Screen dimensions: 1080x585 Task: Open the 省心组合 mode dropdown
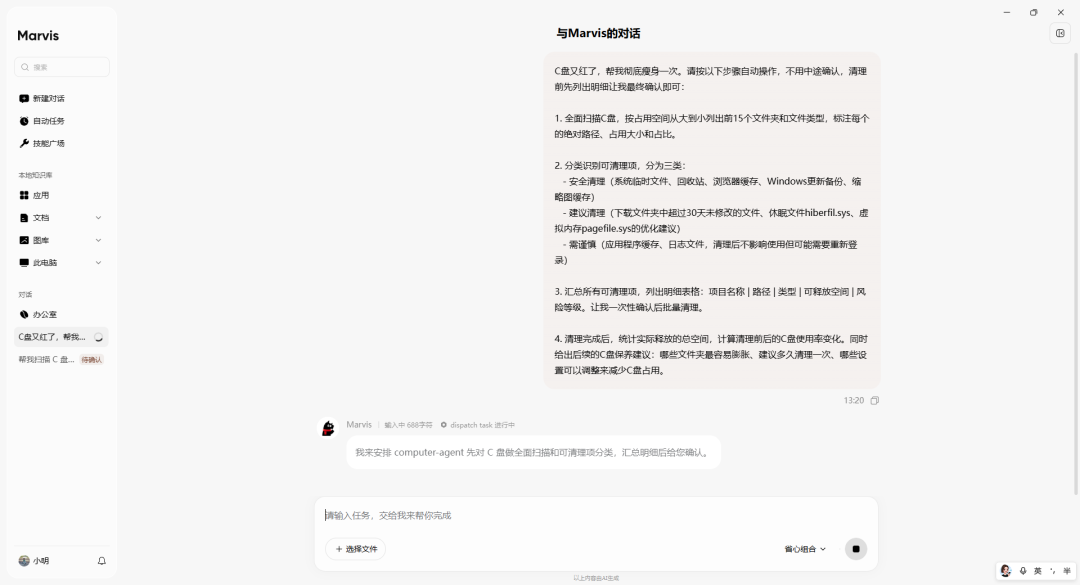804,549
